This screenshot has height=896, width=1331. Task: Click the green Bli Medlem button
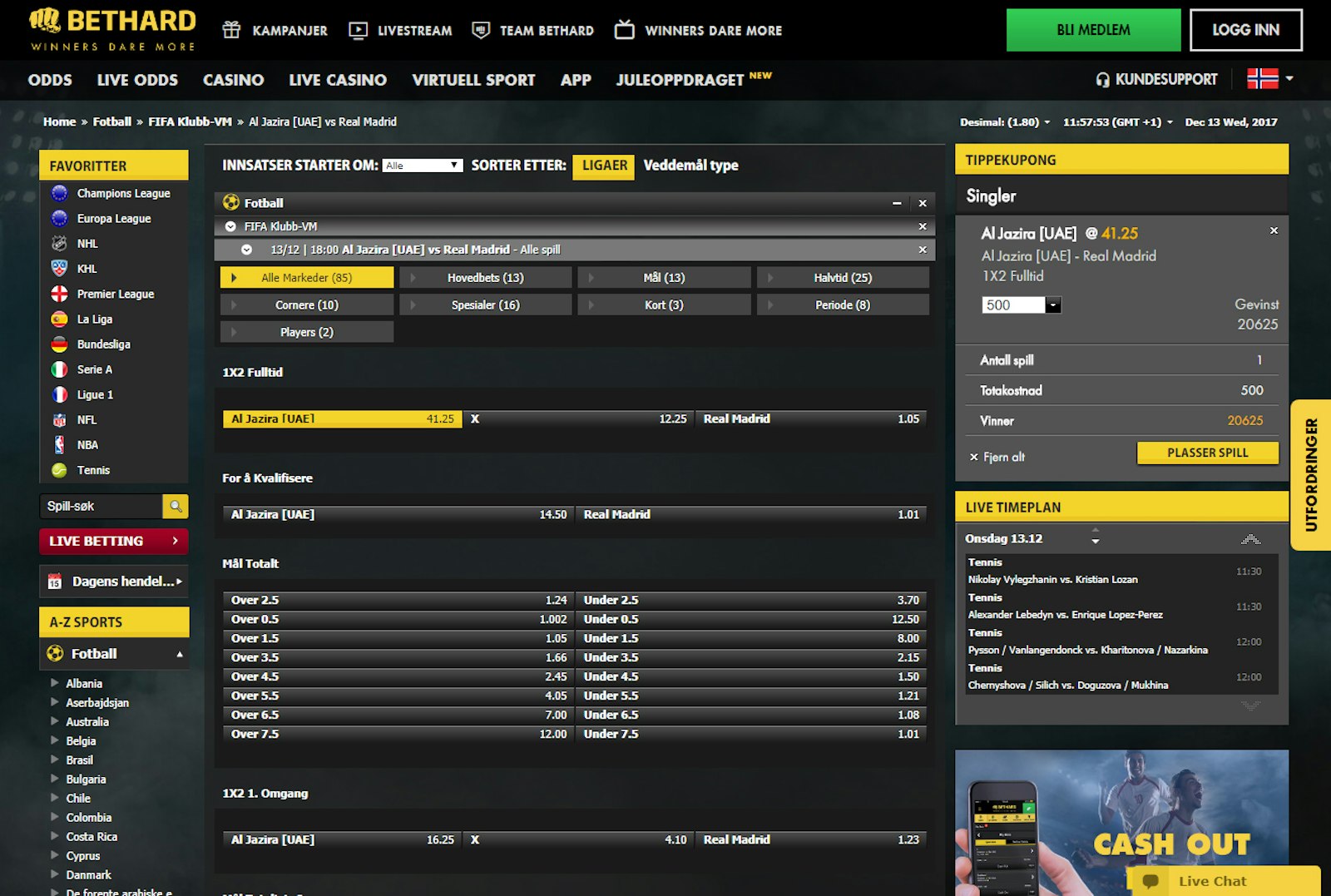click(1093, 31)
